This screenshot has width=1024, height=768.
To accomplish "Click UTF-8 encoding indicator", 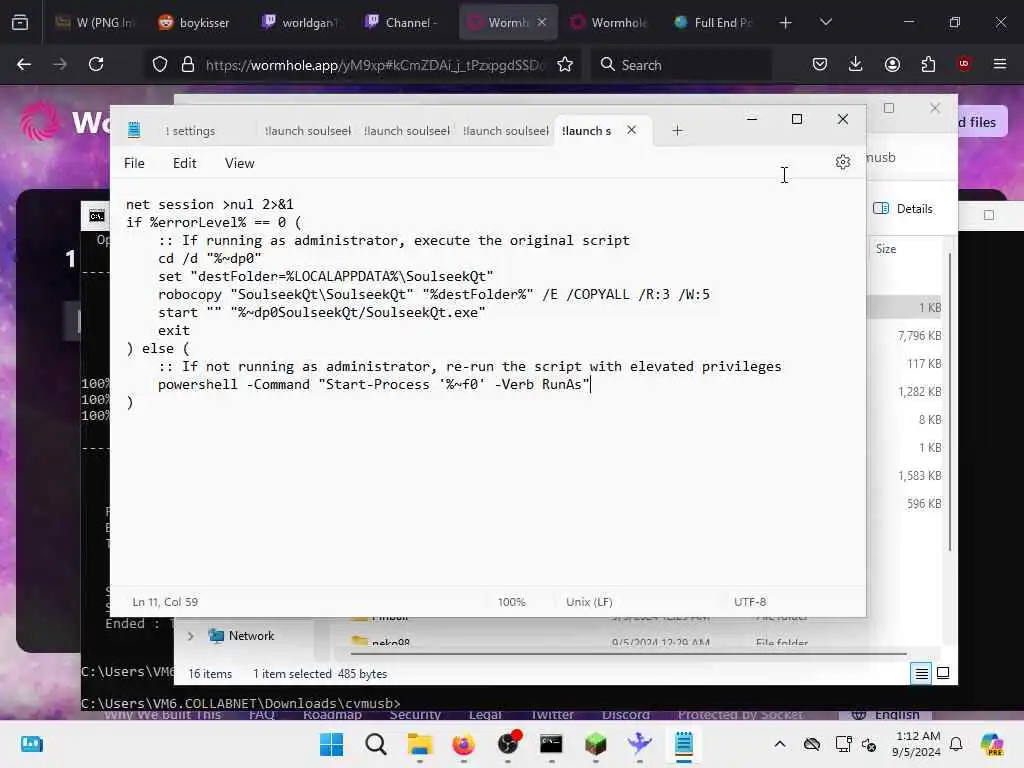I will click(750, 601).
